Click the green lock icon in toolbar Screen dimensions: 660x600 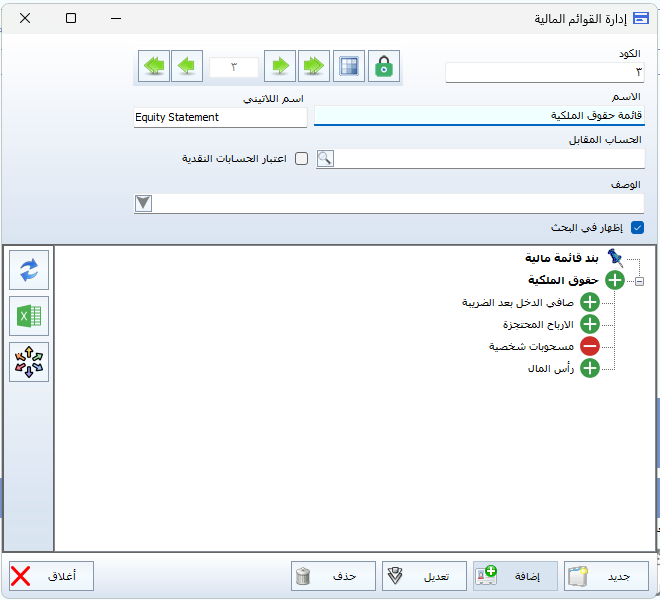(x=383, y=66)
